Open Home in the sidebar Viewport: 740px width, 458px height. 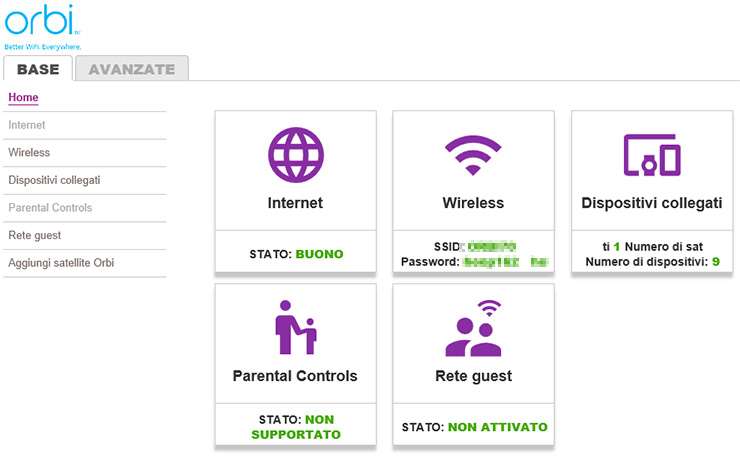pos(23,97)
